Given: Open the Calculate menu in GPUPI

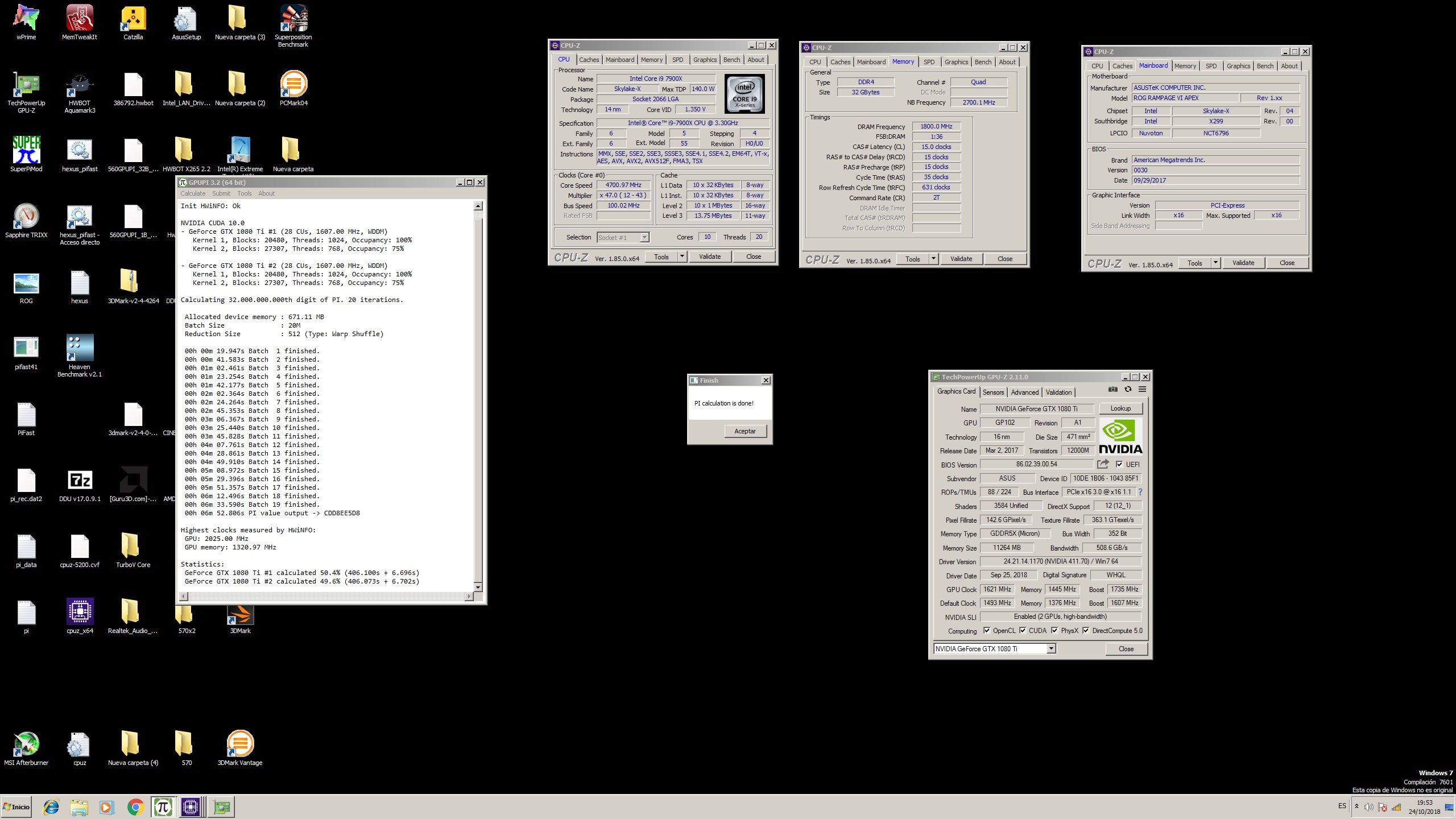Looking at the screenshot, I should (x=193, y=193).
